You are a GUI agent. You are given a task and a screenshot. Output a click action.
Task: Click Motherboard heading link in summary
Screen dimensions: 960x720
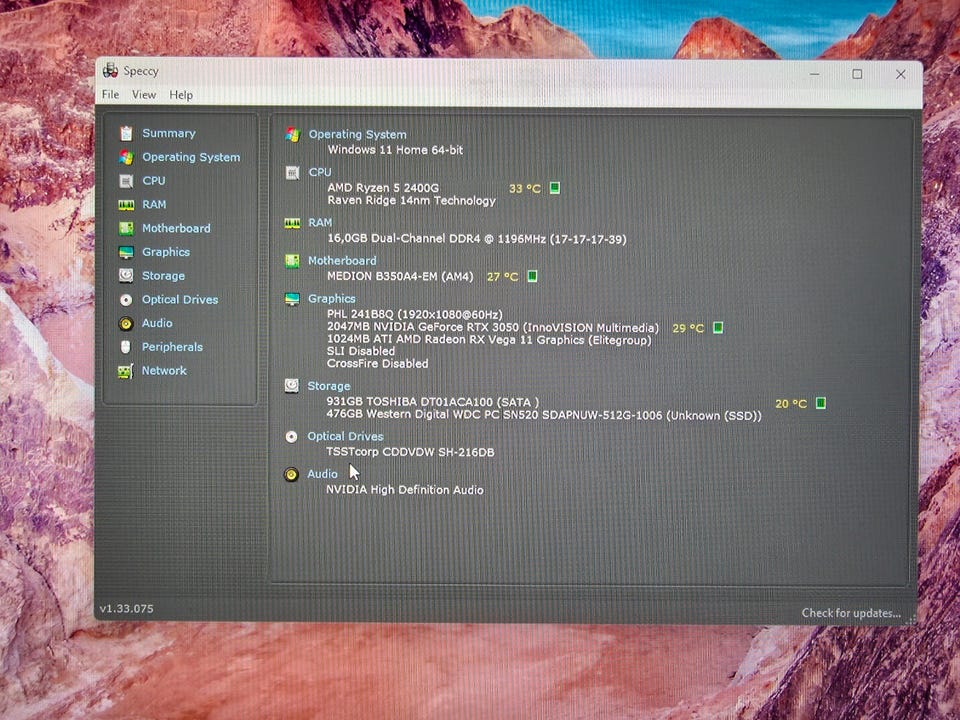coord(342,261)
